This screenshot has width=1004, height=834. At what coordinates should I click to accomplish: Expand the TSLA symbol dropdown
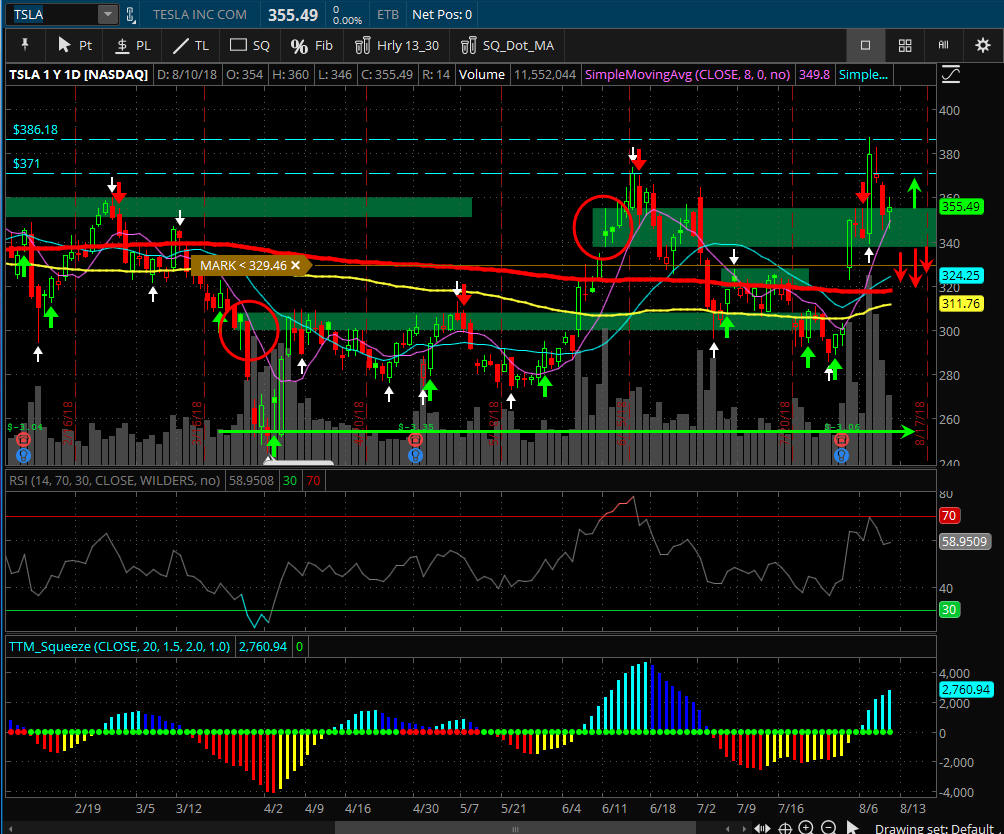point(107,15)
